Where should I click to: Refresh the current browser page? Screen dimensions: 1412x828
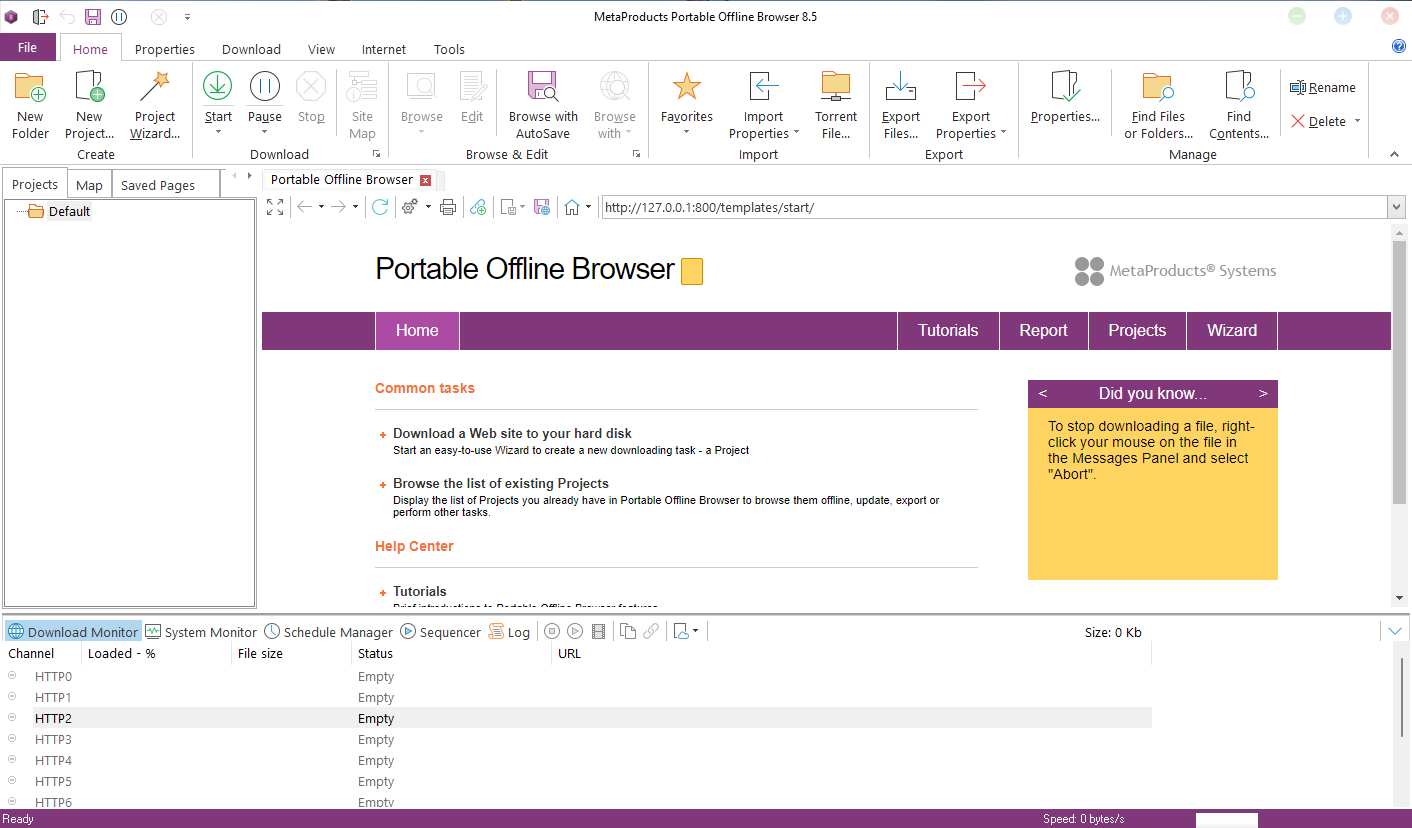pyautogui.click(x=380, y=207)
